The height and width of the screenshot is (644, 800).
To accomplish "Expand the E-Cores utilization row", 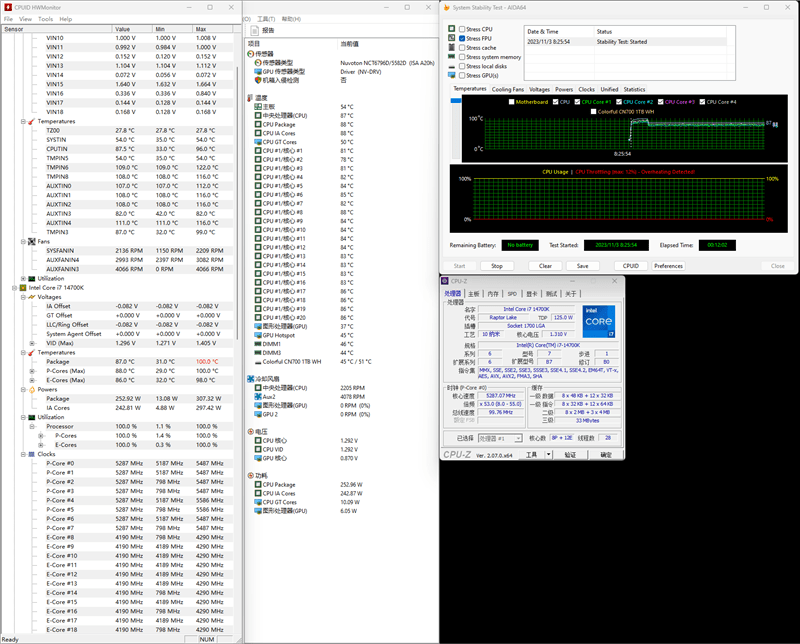I will pyautogui.click(x=41, y=445).
